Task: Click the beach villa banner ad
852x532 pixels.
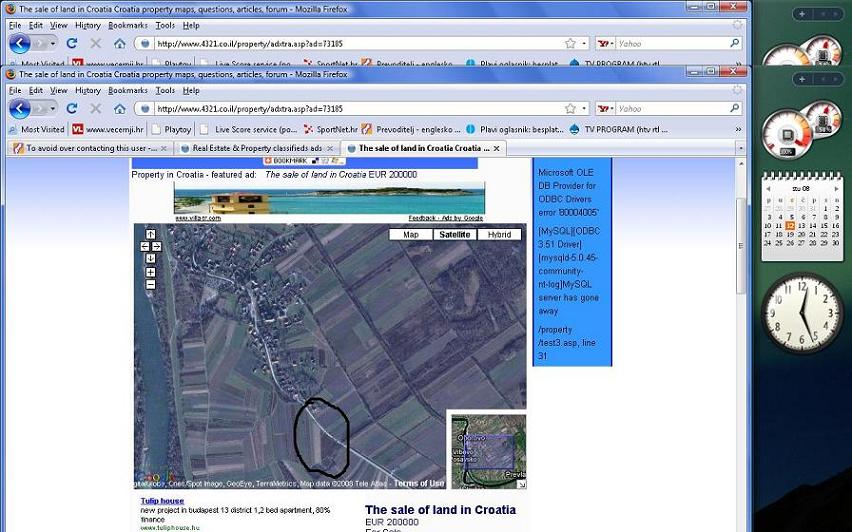Action: click(x=329, y=198)
